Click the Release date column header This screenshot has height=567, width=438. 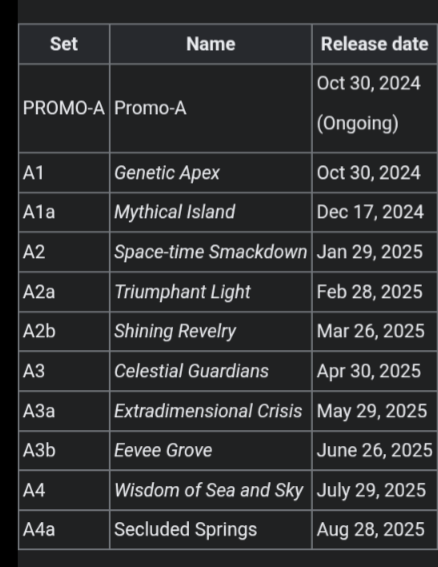click(375, 44)
